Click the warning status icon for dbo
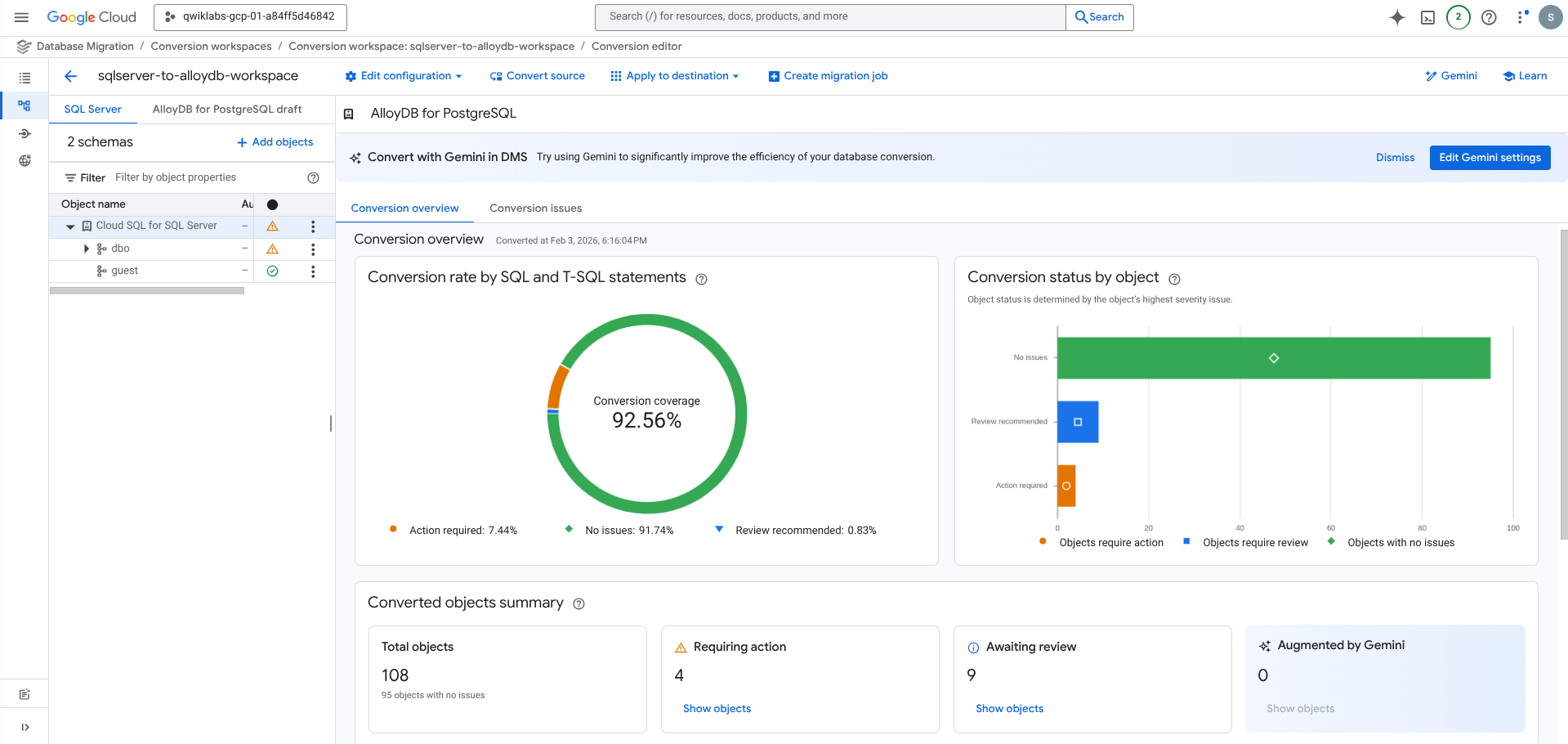Image resolution: width=1568 pixels, height=744 pixels. pyautogui.click(x=273, y=249)
